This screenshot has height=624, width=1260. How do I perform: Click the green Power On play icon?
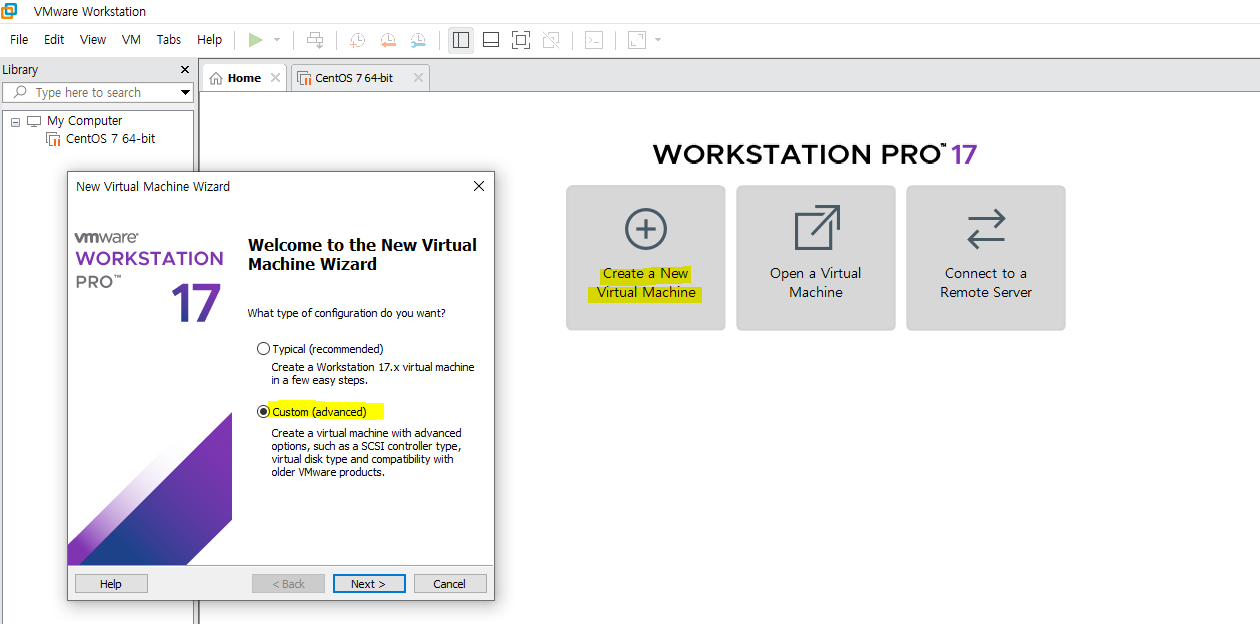[256, 40]
